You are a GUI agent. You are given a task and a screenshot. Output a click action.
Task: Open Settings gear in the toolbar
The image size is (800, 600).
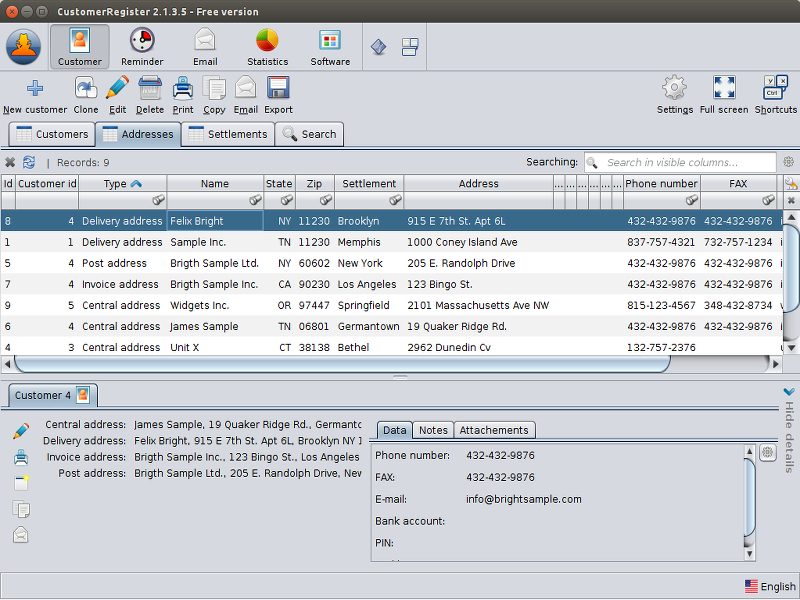click(x=675, y=89)
